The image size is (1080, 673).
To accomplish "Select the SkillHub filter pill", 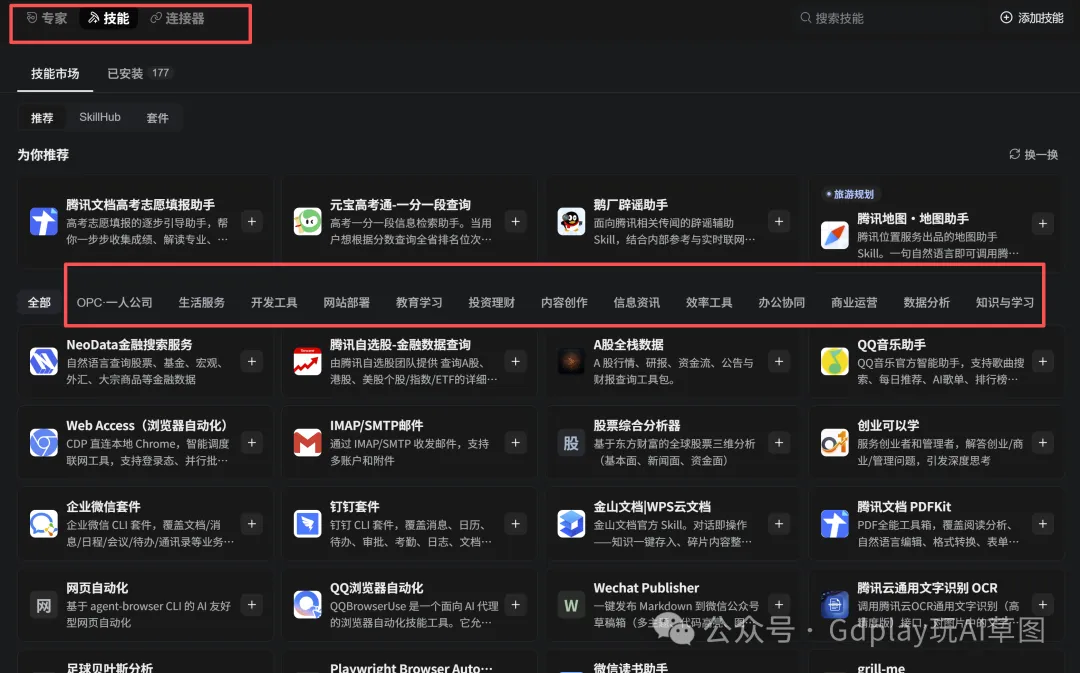I will point(100,117).
